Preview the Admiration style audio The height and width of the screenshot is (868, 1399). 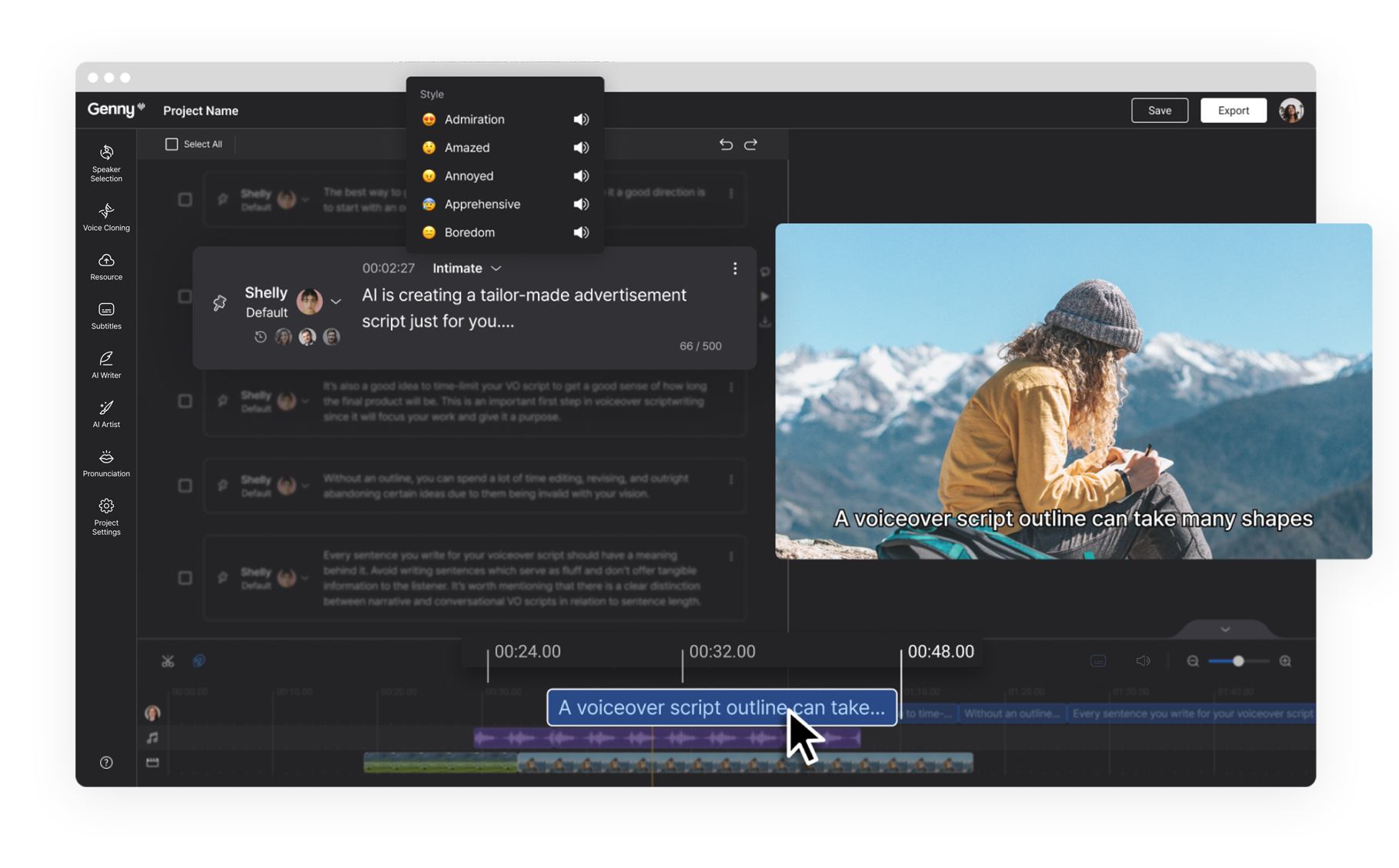click(x=581, y=119)
